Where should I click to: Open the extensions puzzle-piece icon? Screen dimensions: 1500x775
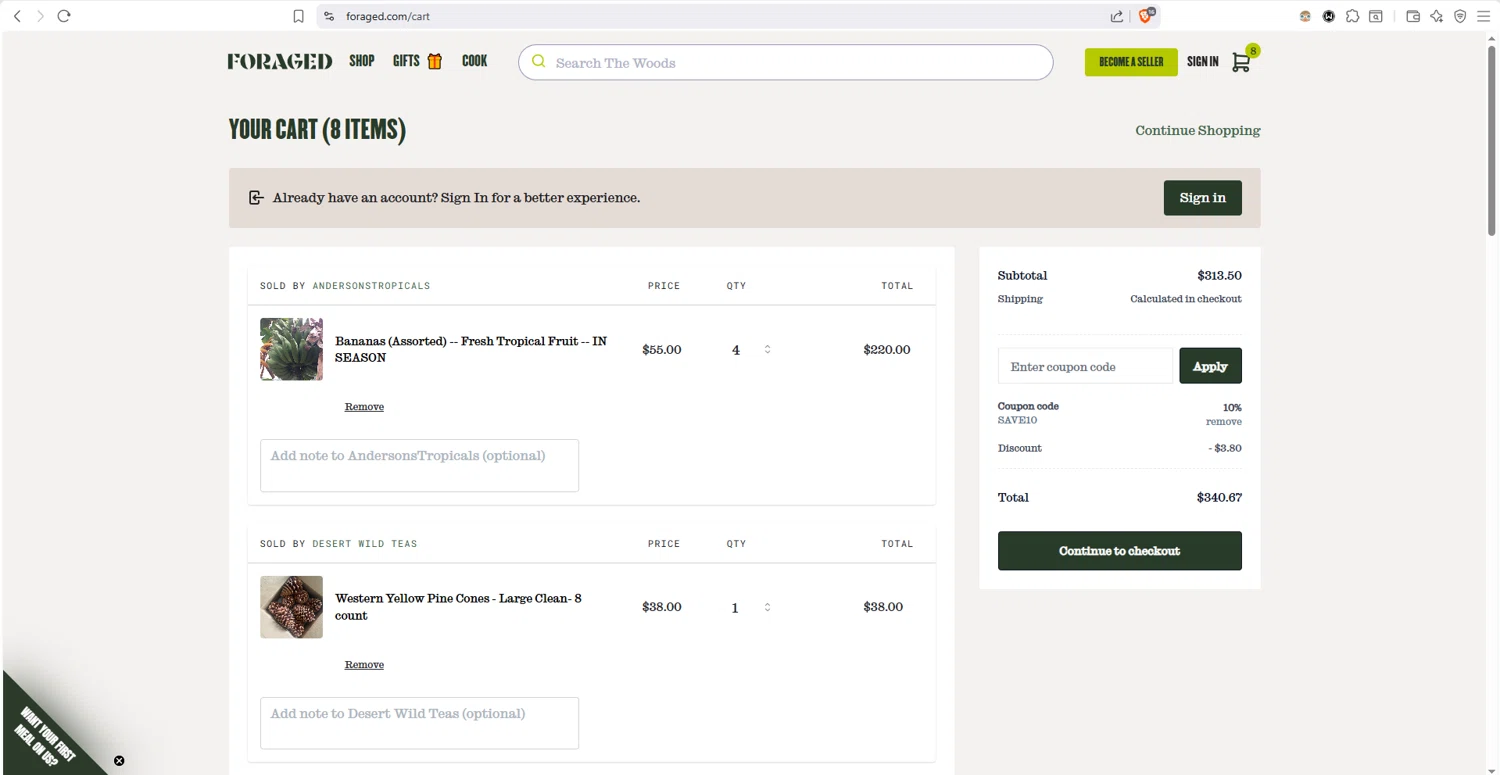(1352, 16)
